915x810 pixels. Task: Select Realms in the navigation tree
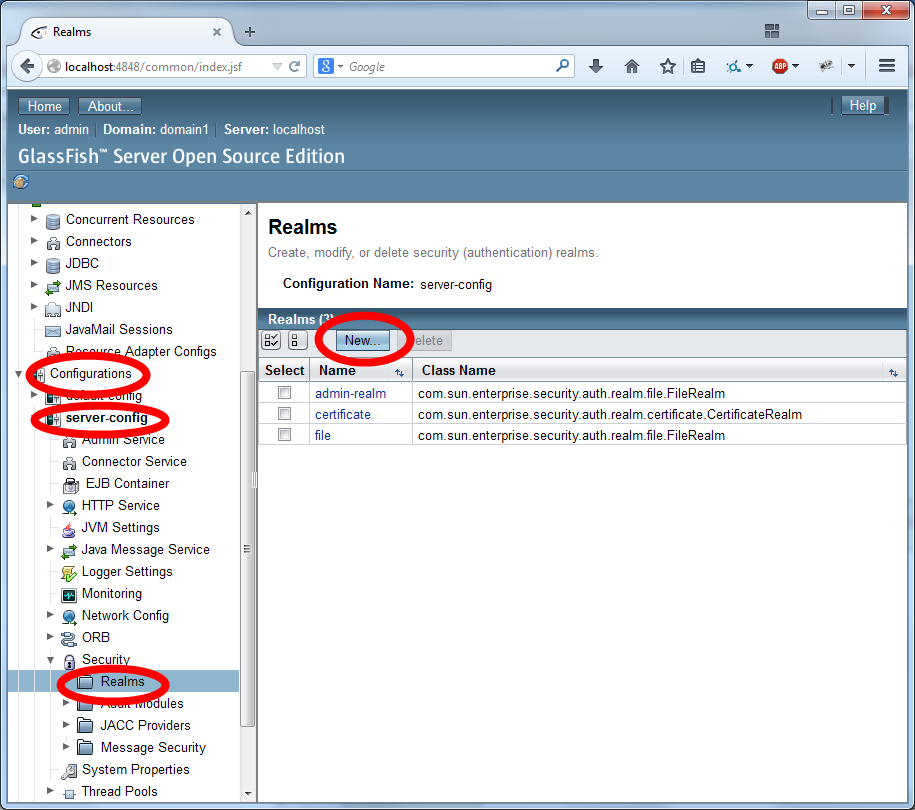pyautogui.click(x=122, y=681)
